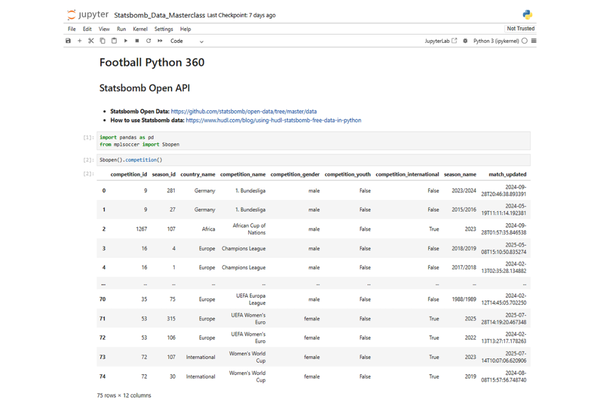Select UEFA Women's Euro cell in row 72

coord(248,338)
